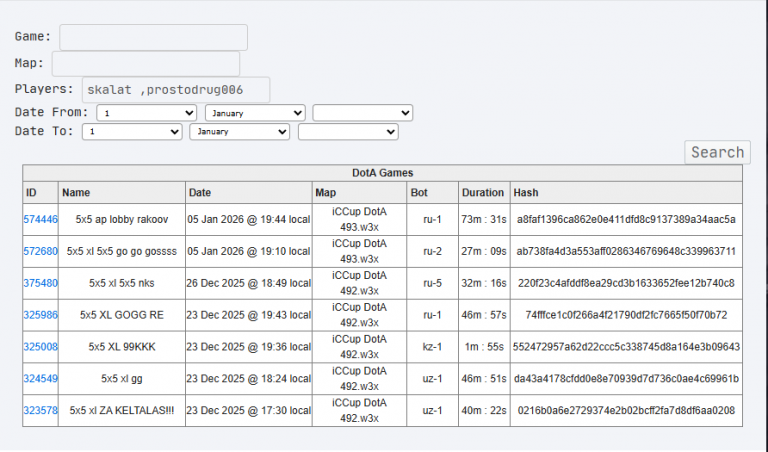Open game ID 325986 link
Viewport: 768px width, 452px height.
click(41, 315)
